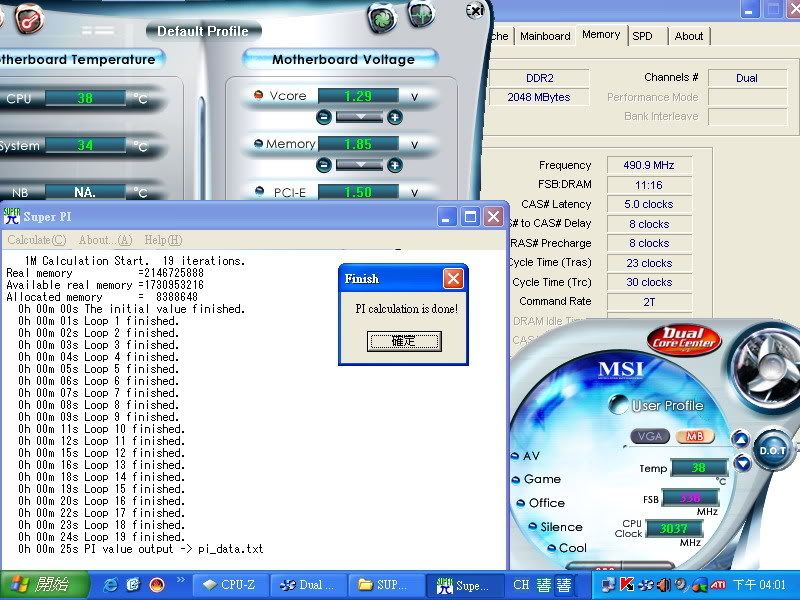Screen dimensions: 800x600
Task: Switch to CPU-Z taskbar button
Action: pos(230,585)
